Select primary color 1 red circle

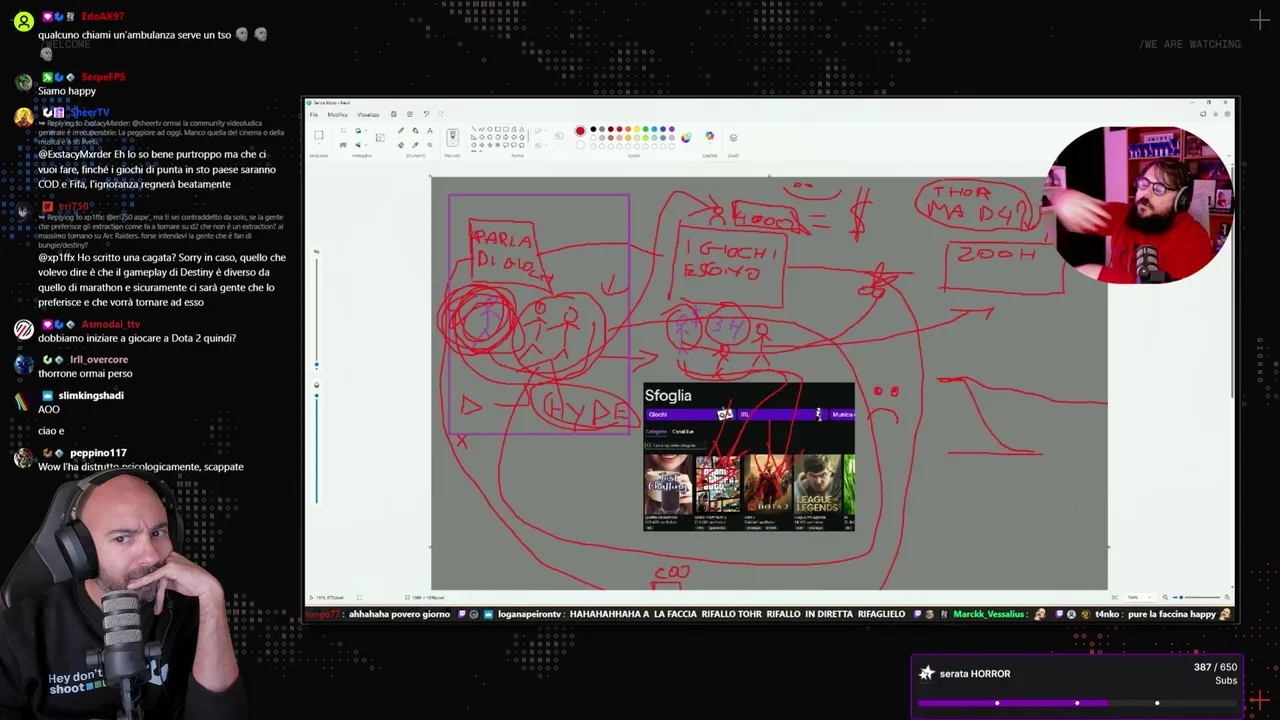click(x=580, y=131)
